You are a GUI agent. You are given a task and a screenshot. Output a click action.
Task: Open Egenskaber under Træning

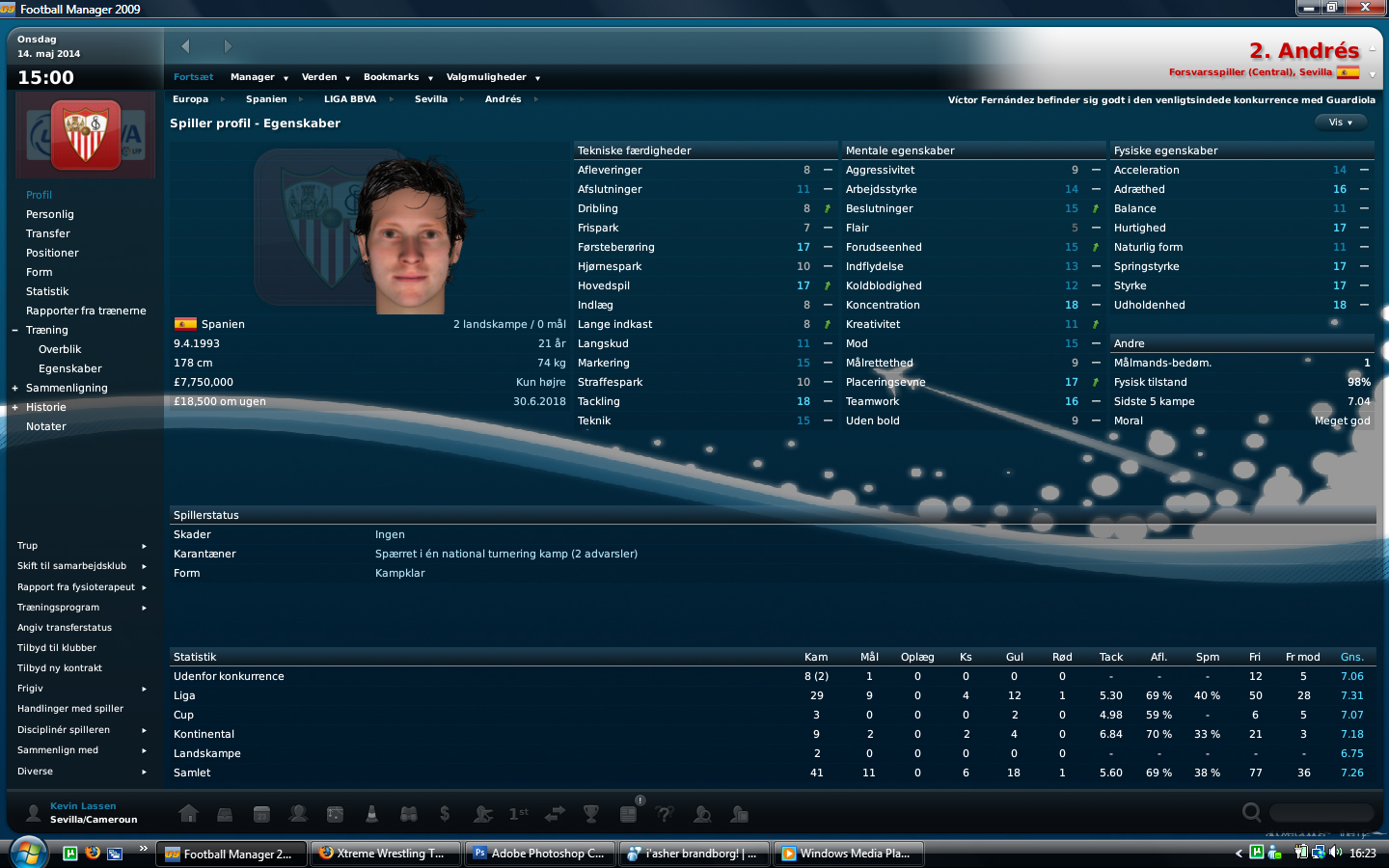pyautogui.click(x=70, y=368)
